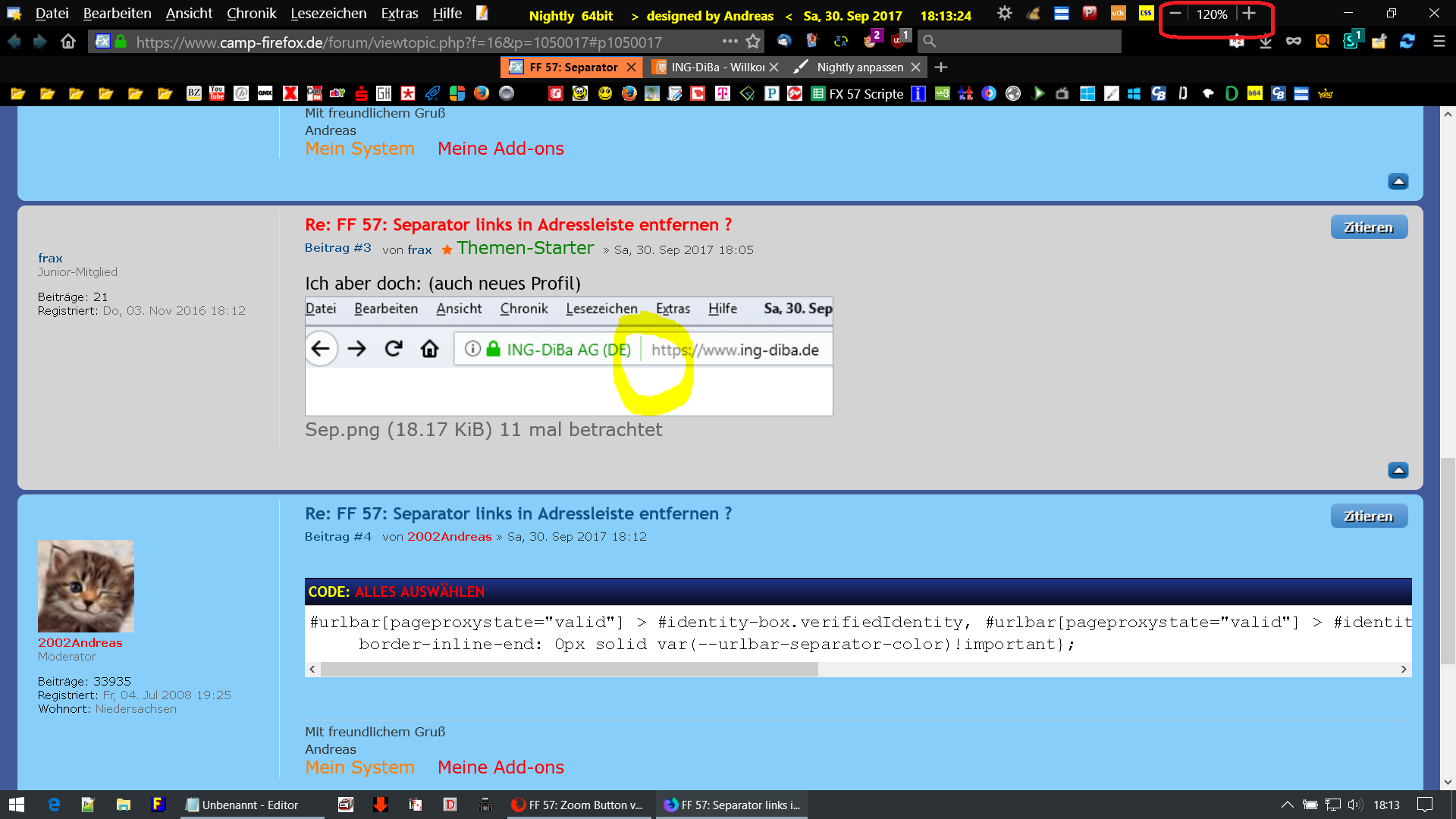Open new tab with plus button

tap(941, 67)
